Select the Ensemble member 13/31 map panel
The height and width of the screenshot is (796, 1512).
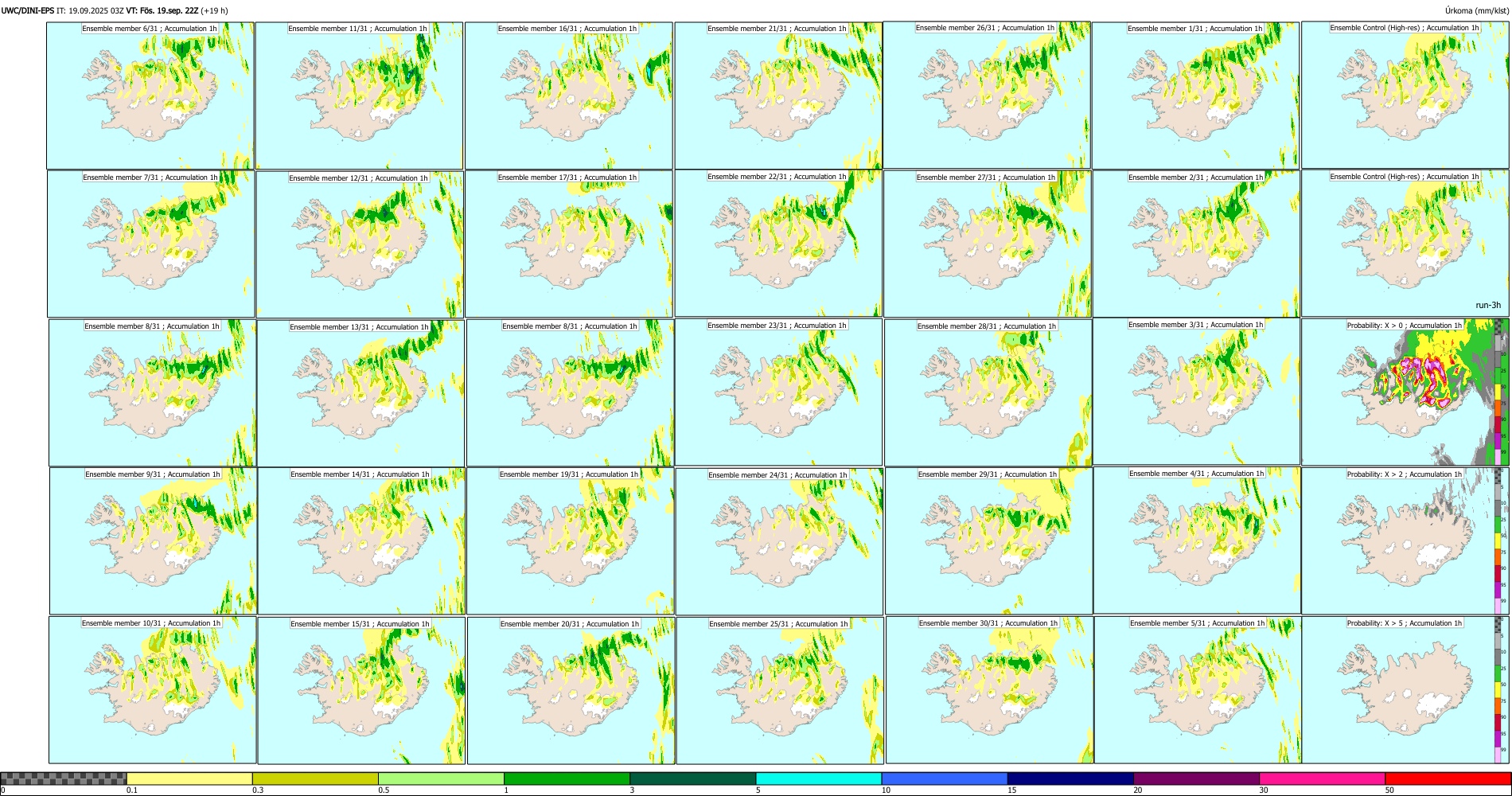pos(360,393)
